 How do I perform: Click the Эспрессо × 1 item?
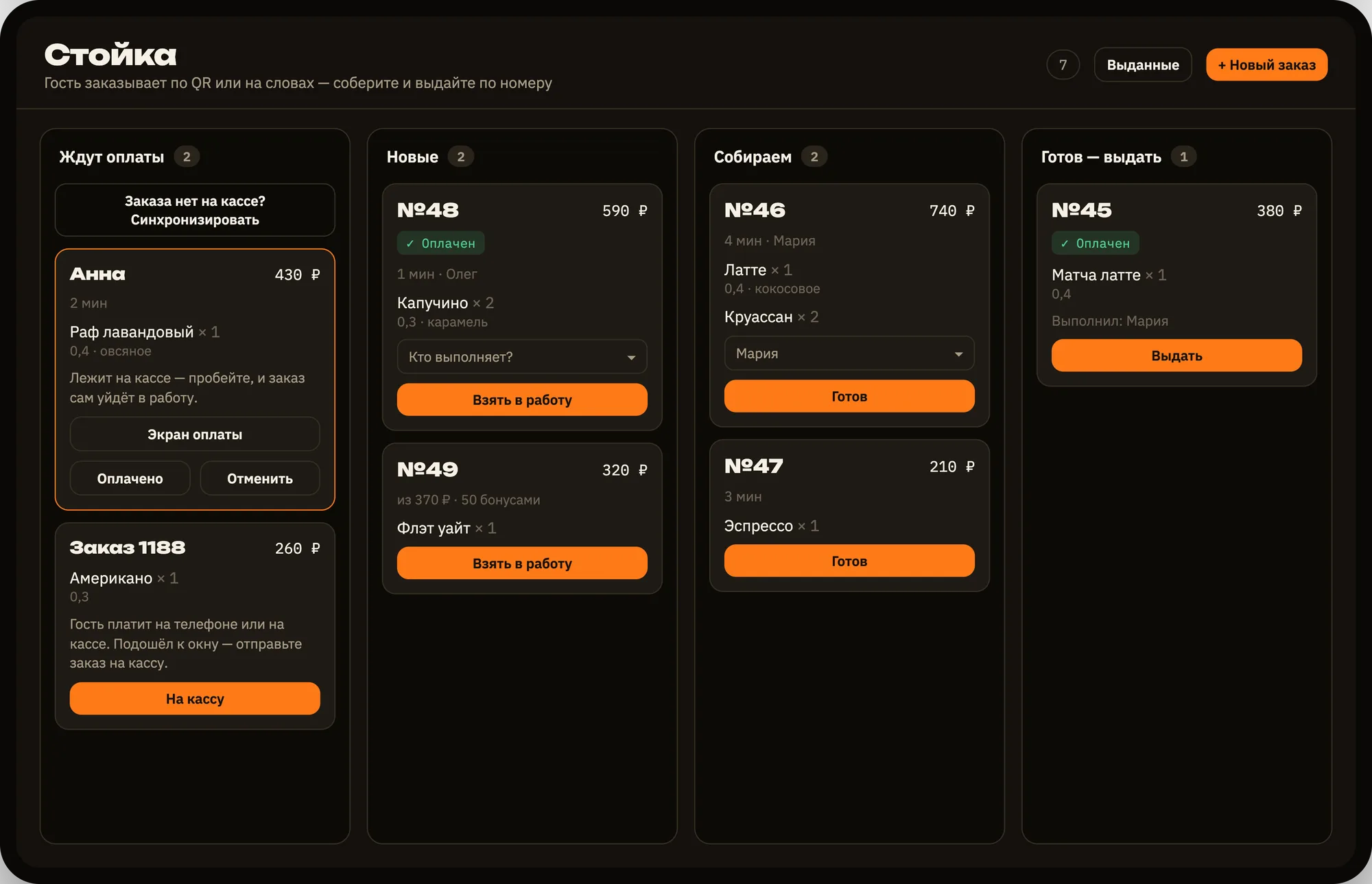tap(772, 526)
